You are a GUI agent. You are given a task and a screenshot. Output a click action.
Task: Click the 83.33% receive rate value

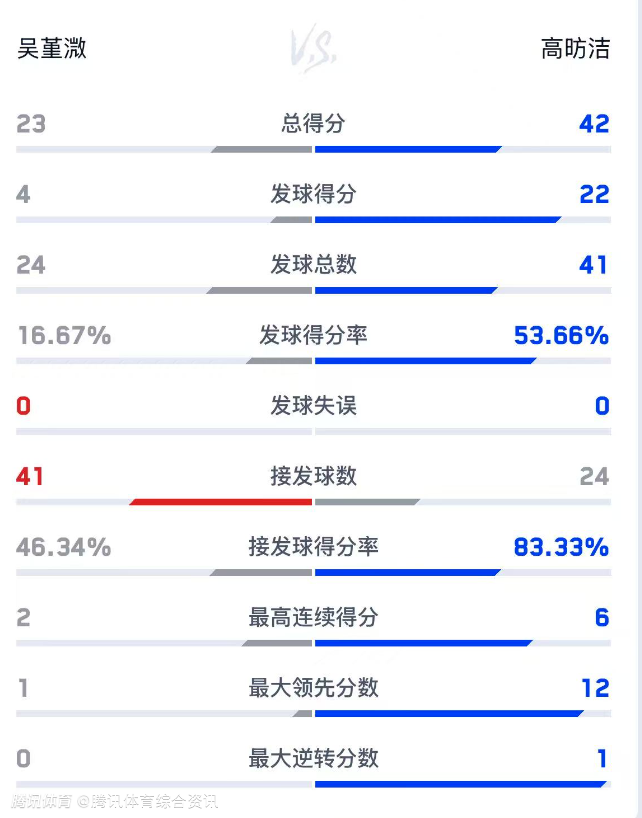click(561, 547)
